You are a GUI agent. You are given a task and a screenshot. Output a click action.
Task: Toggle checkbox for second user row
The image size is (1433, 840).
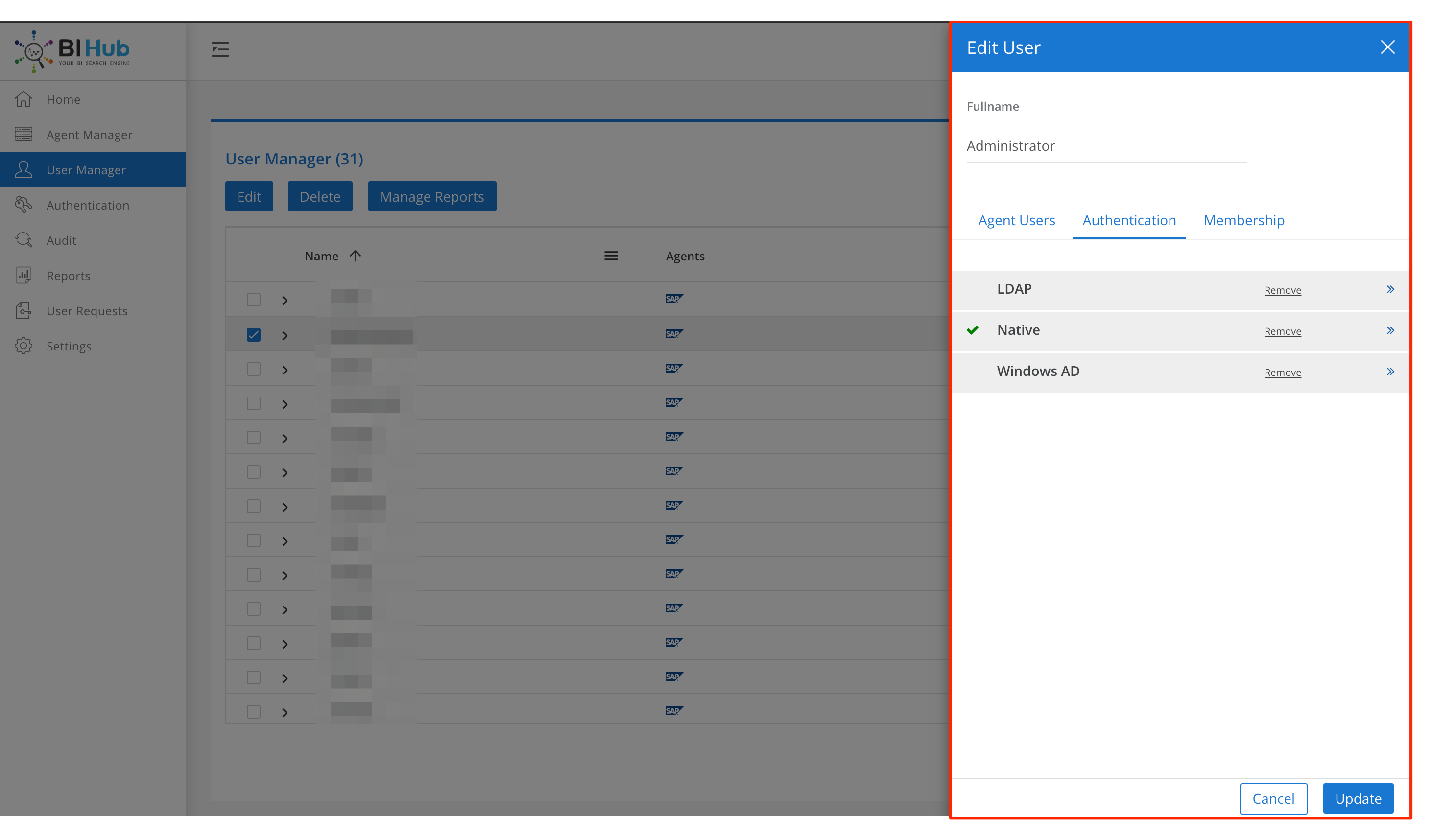[x=253, y=334]
